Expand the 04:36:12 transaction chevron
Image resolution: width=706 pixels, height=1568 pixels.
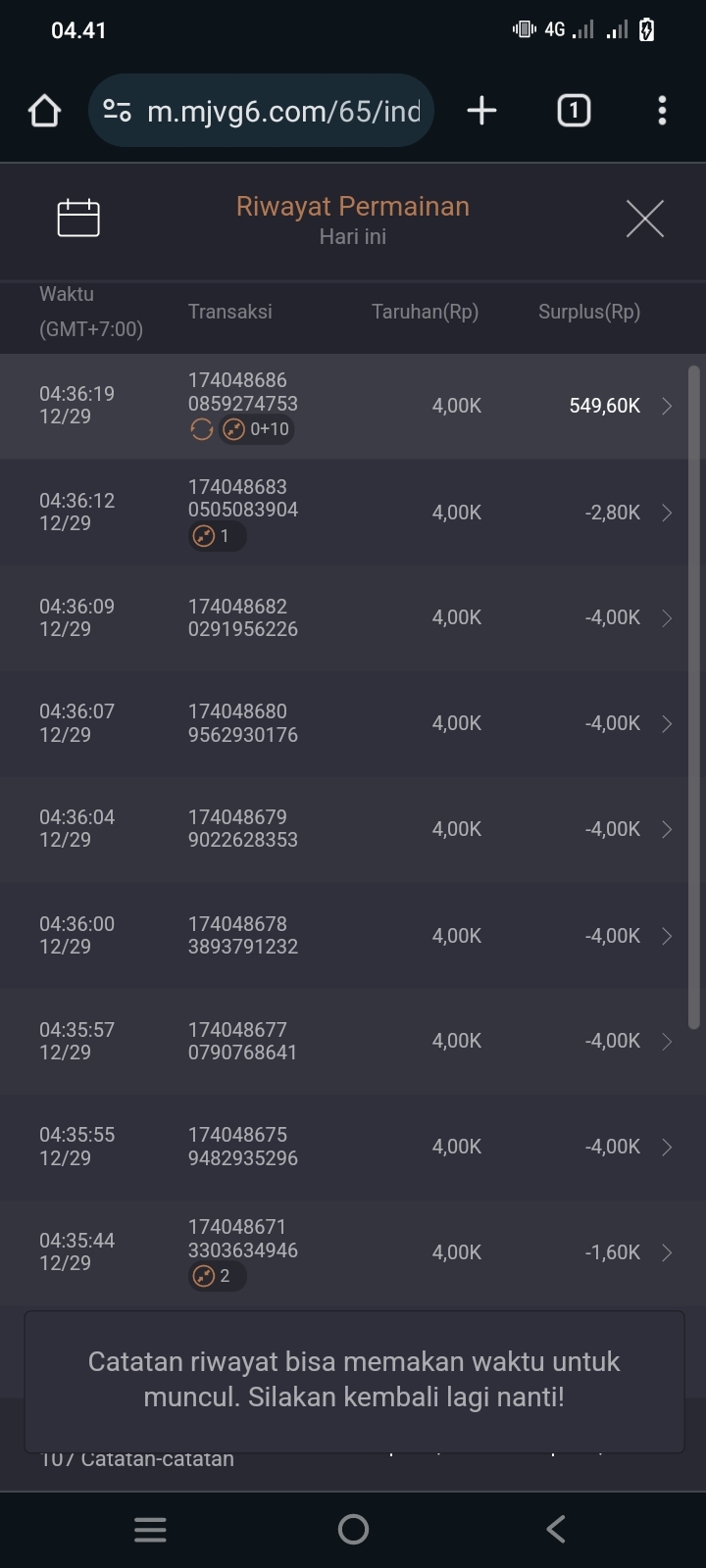point(667,513)
